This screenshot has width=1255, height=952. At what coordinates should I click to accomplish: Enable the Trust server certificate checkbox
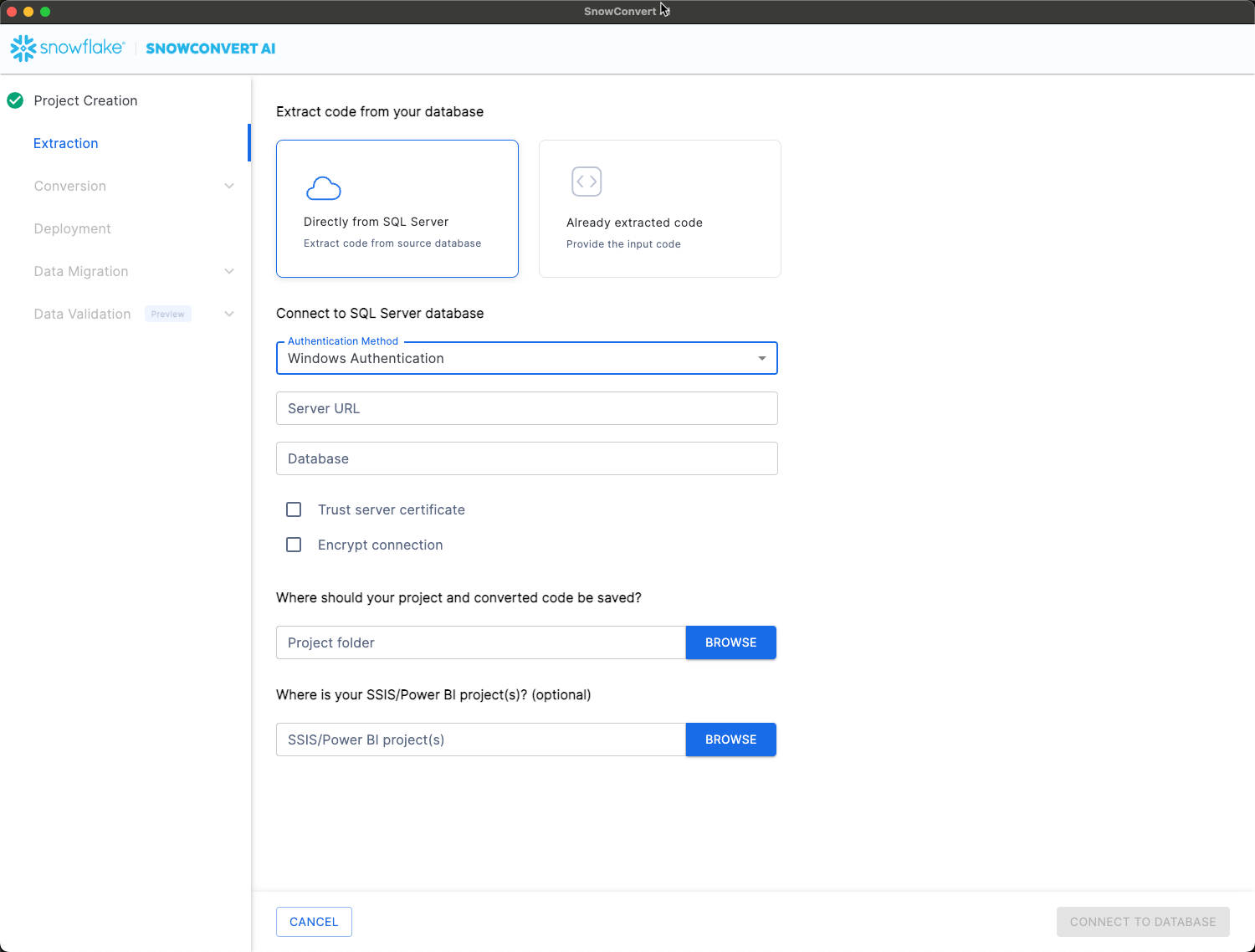coord(294,509)
